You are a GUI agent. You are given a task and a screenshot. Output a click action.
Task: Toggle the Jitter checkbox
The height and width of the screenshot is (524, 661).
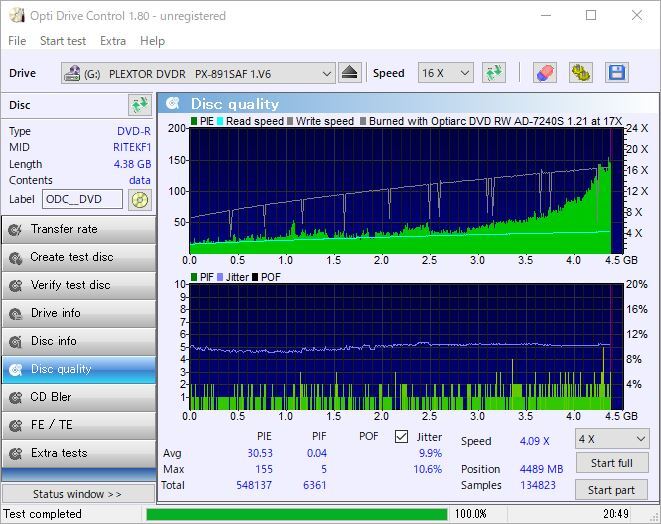click(x=401, y=436)
